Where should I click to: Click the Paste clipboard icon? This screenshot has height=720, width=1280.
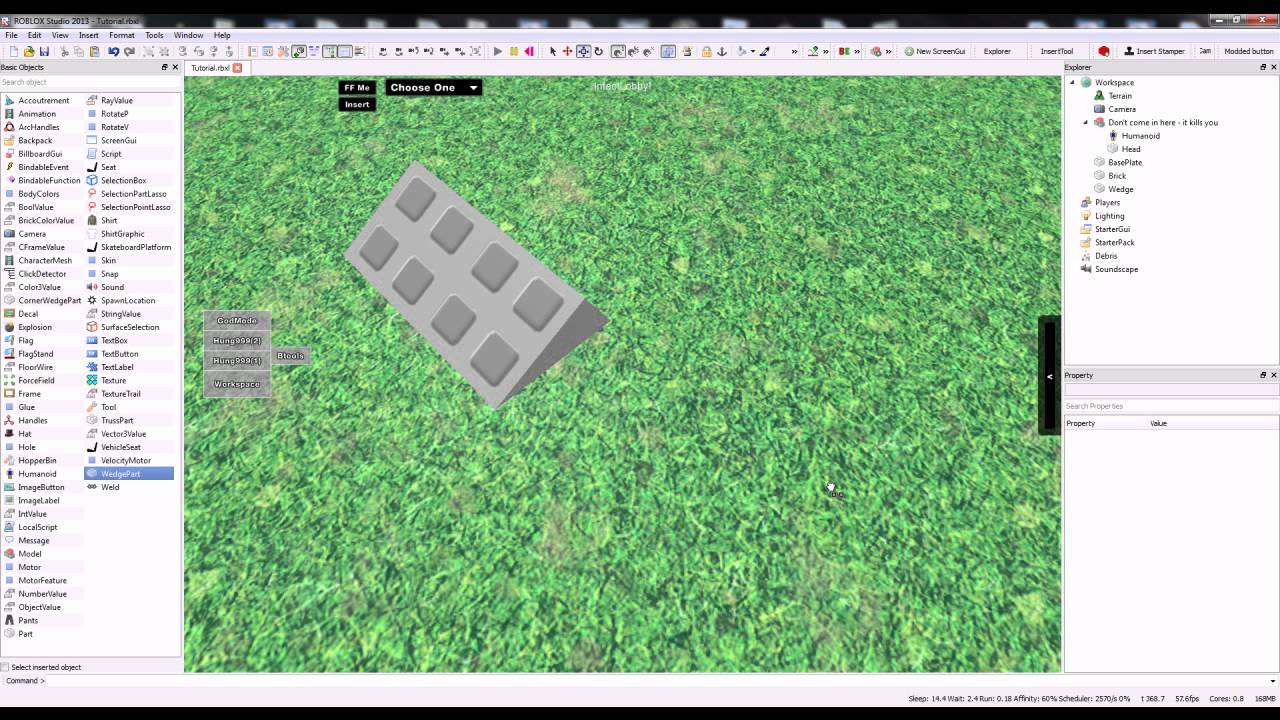pos(94,51)
